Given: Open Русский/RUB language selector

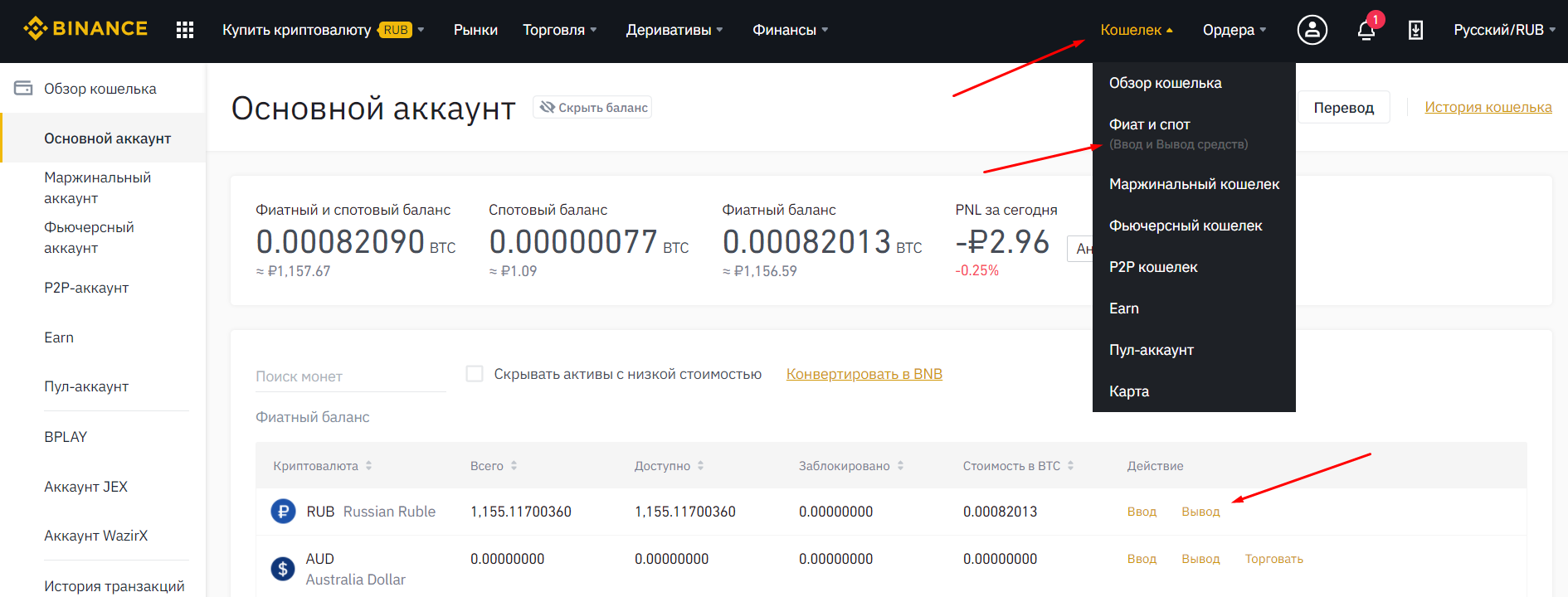Looking at the screenshot, I should pos(1504,30).
